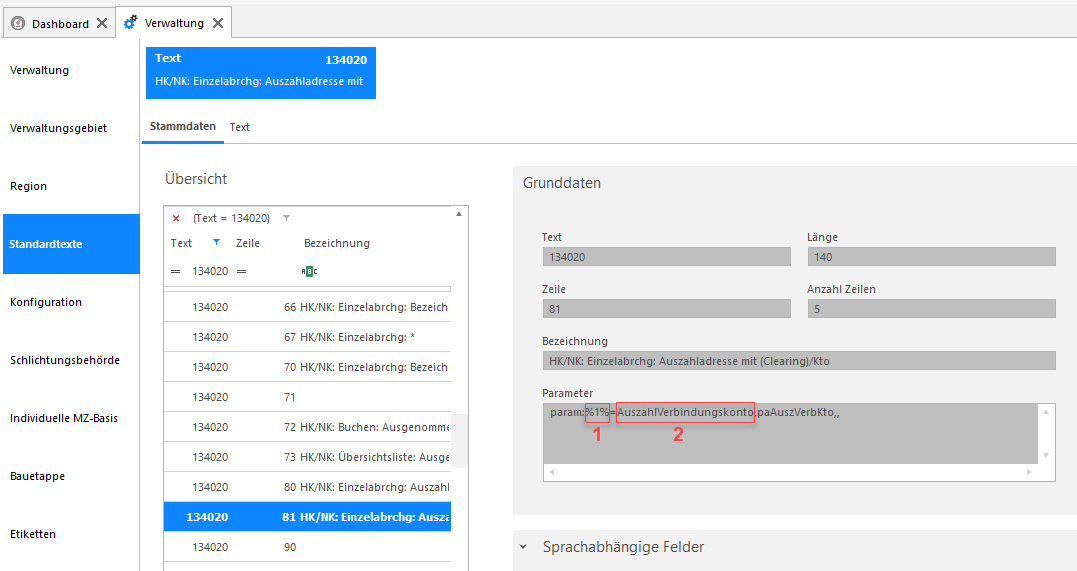The width and height of the screenshot is (1077, 571).
Task: Select highlighted row 81 HK/NK: Einzelabrchg
Action: (307, 517)
